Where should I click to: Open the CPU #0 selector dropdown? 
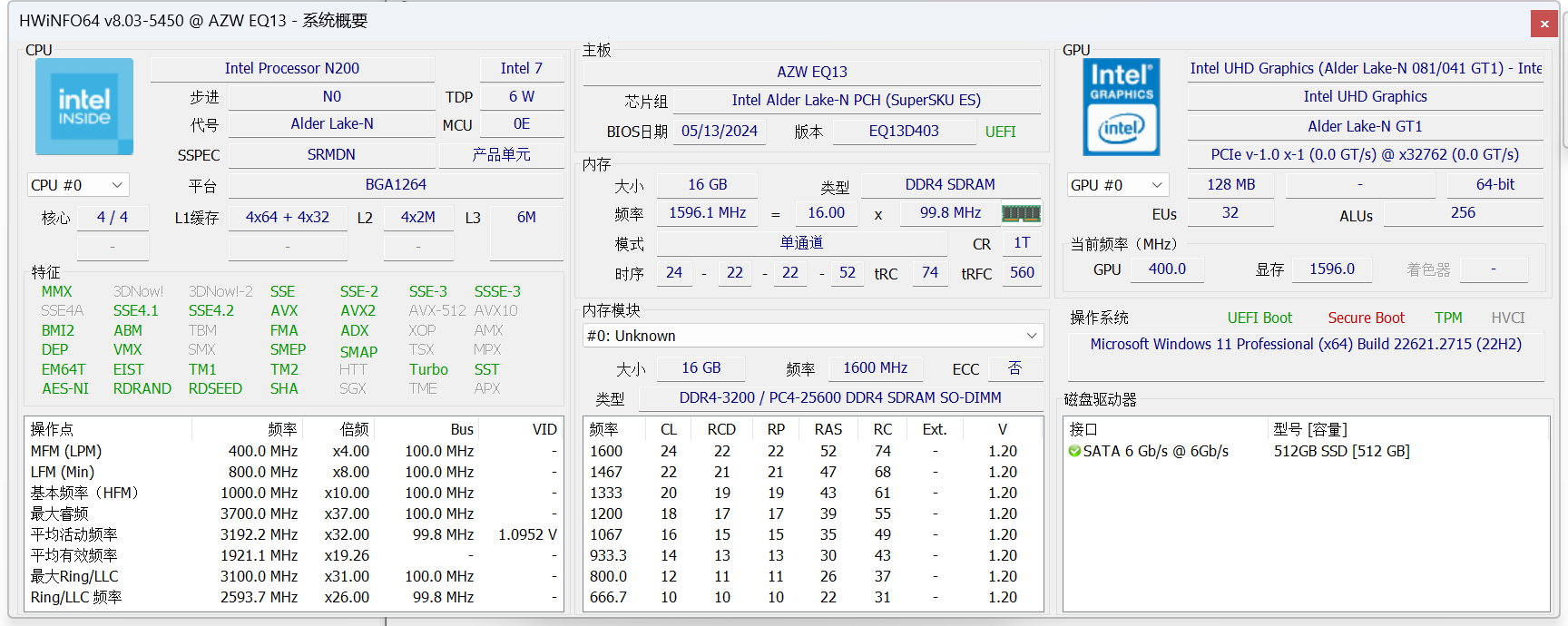(78, 185)
